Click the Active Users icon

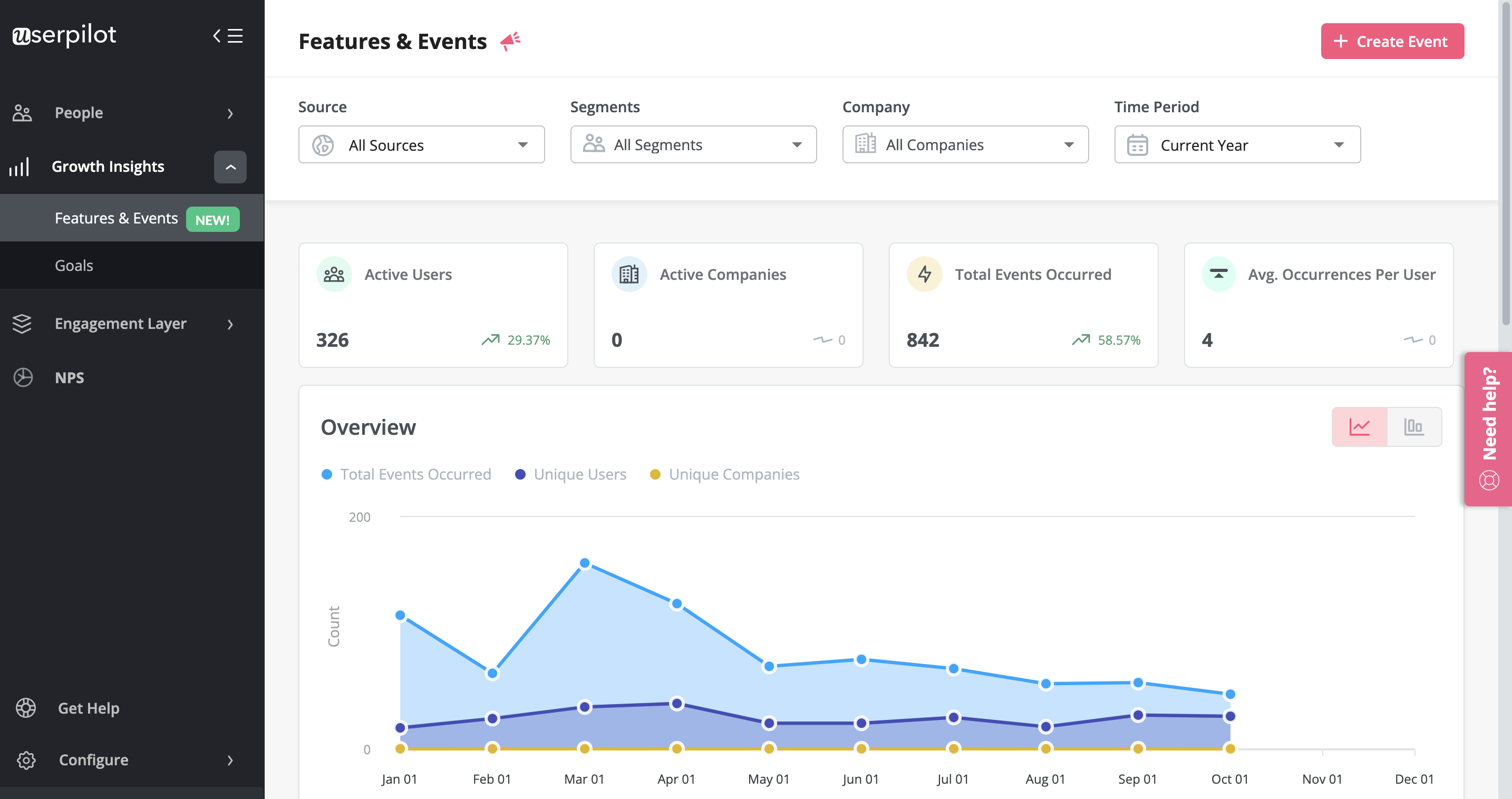click(x=335, y=274)
